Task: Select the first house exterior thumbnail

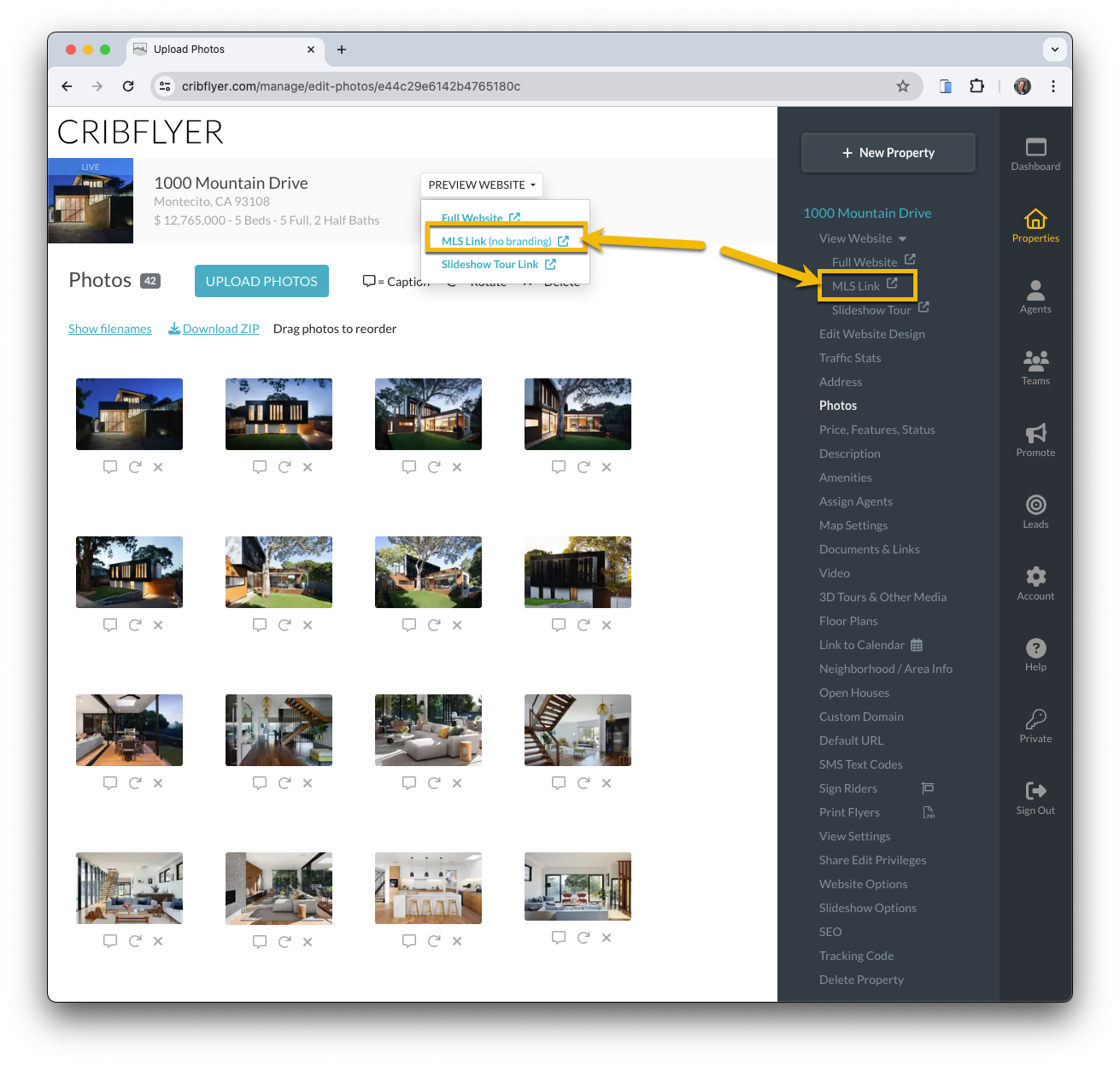Action: point(129,414)
